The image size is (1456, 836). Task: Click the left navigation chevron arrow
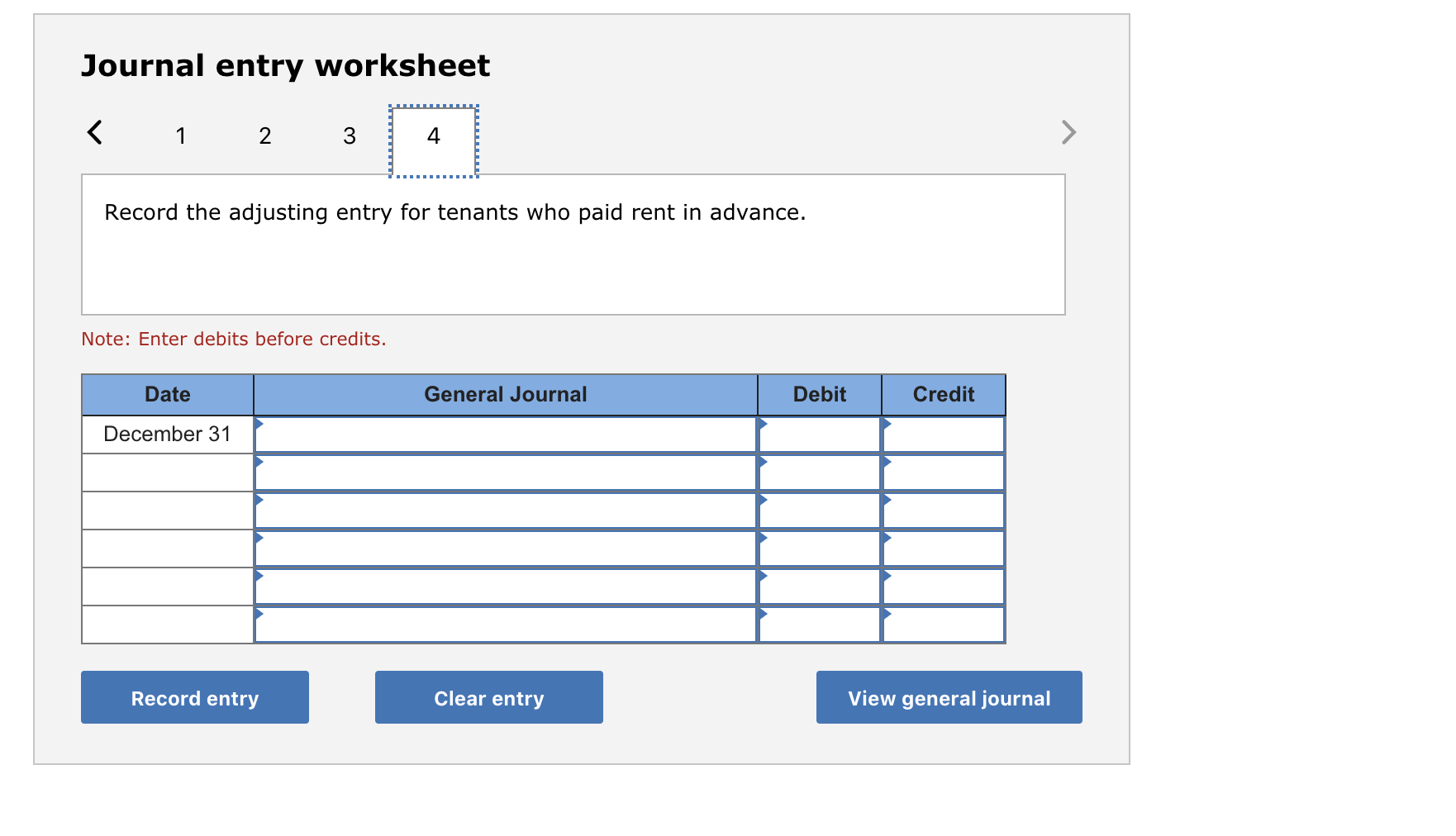point(94,131)
